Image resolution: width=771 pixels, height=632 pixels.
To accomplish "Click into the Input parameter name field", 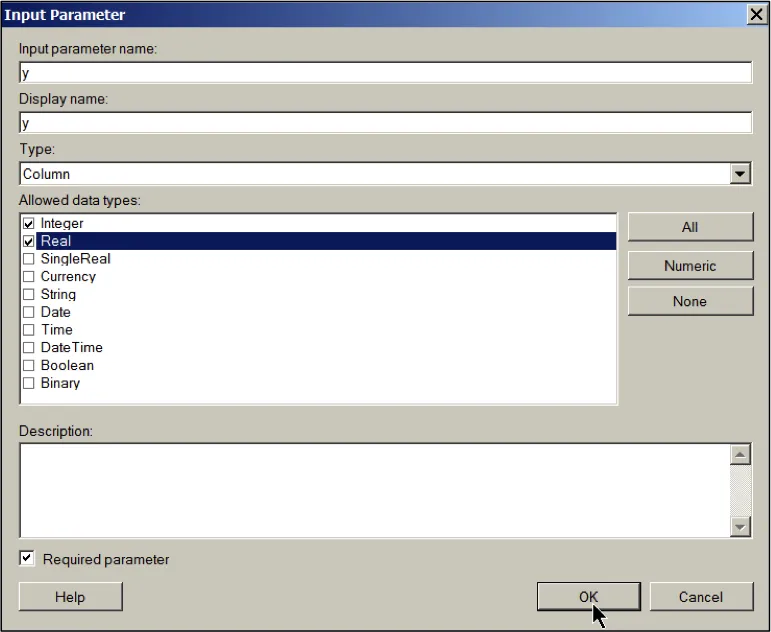I will click(386, 73).
